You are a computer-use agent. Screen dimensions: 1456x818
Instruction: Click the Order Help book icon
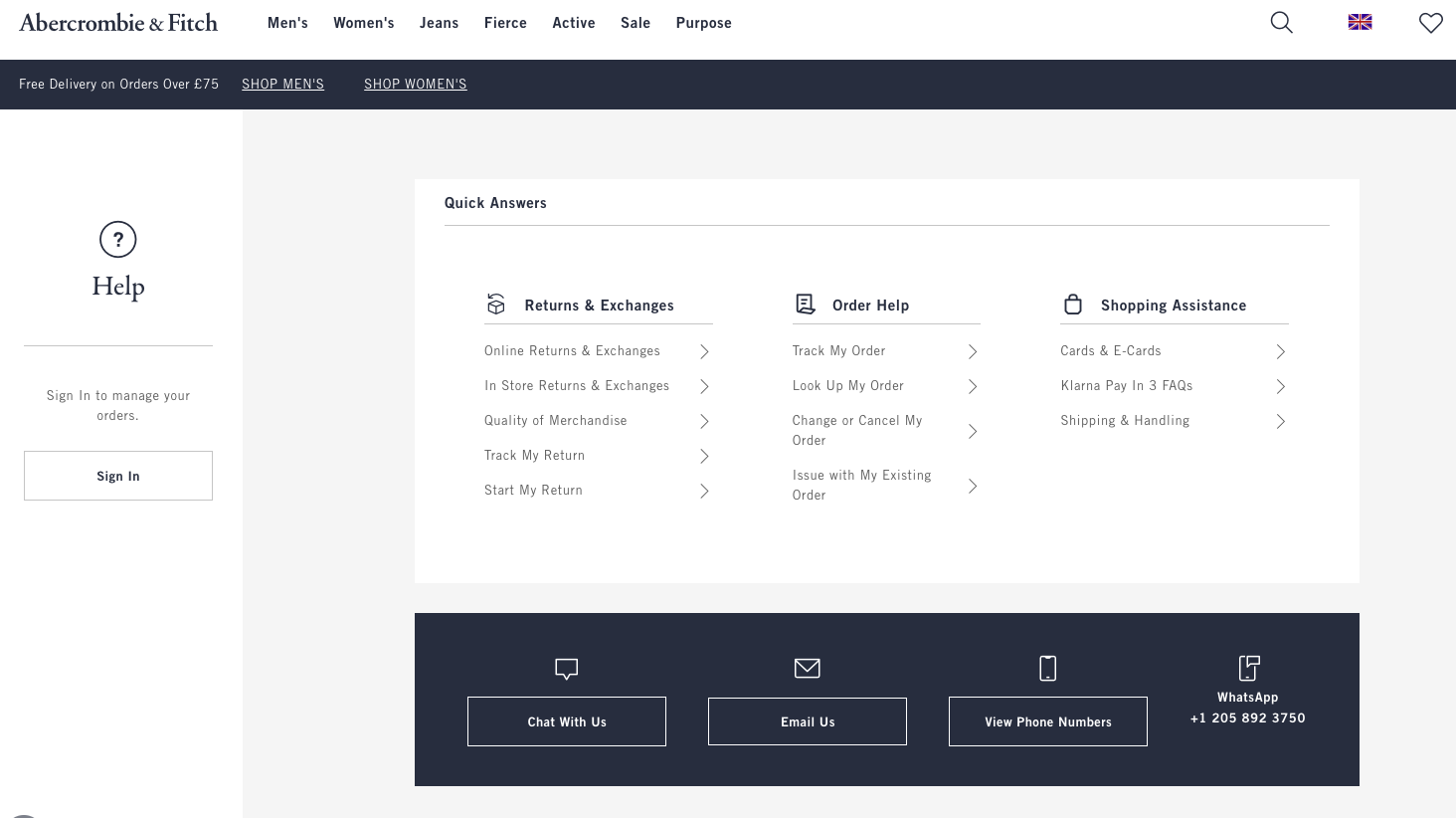(806, 304)
